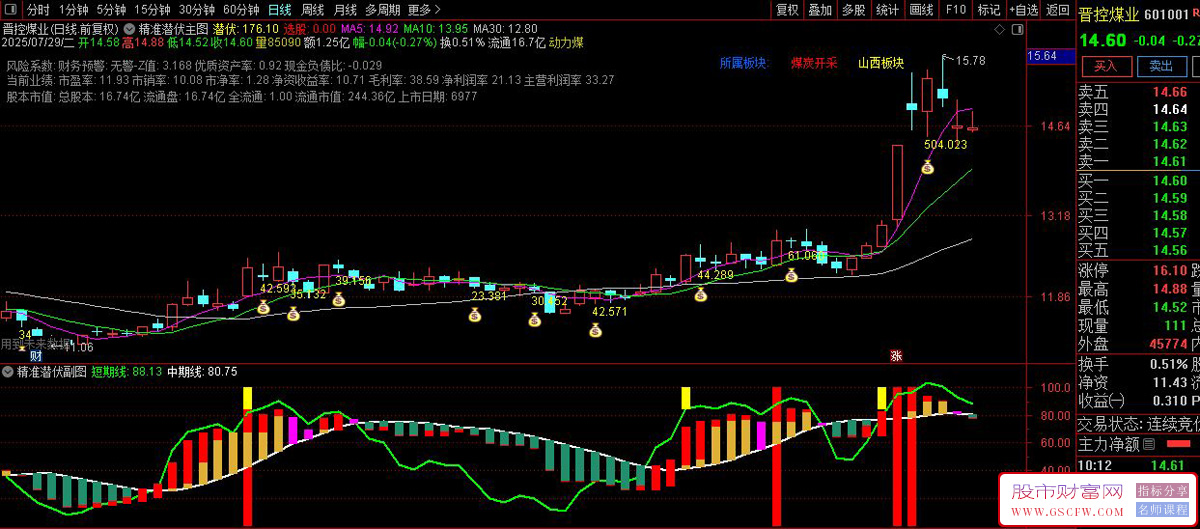Expand the 更多 periods menu
Image resolution: width=1200 pixels, height=529 pixels.
click(x=423, y=10)
